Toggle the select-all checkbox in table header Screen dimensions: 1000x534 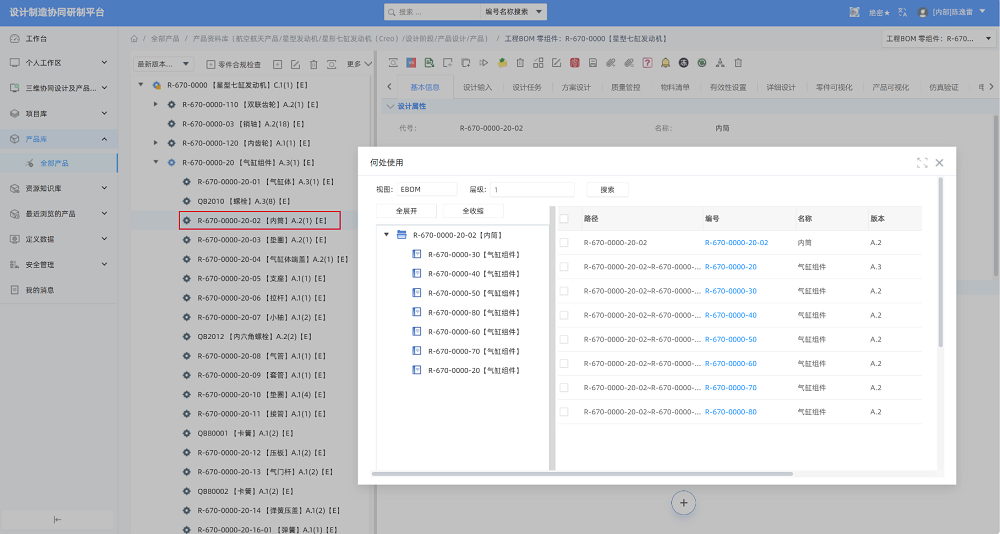coord(564,218)
